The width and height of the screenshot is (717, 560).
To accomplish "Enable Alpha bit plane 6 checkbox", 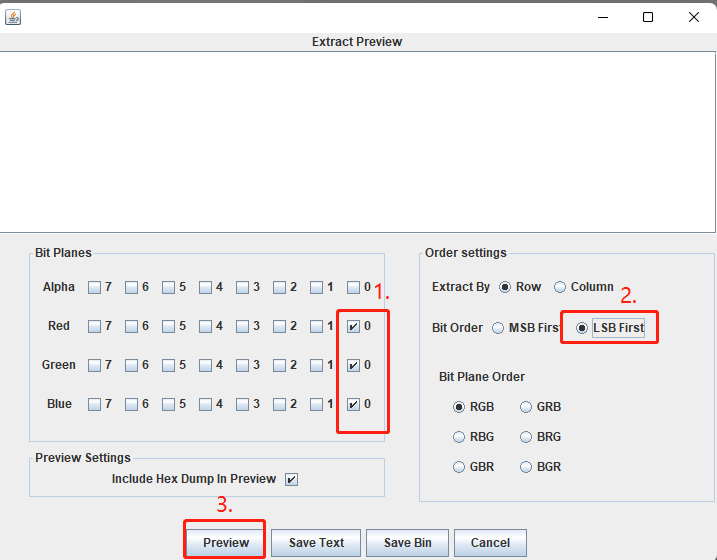I will point(132,288).
